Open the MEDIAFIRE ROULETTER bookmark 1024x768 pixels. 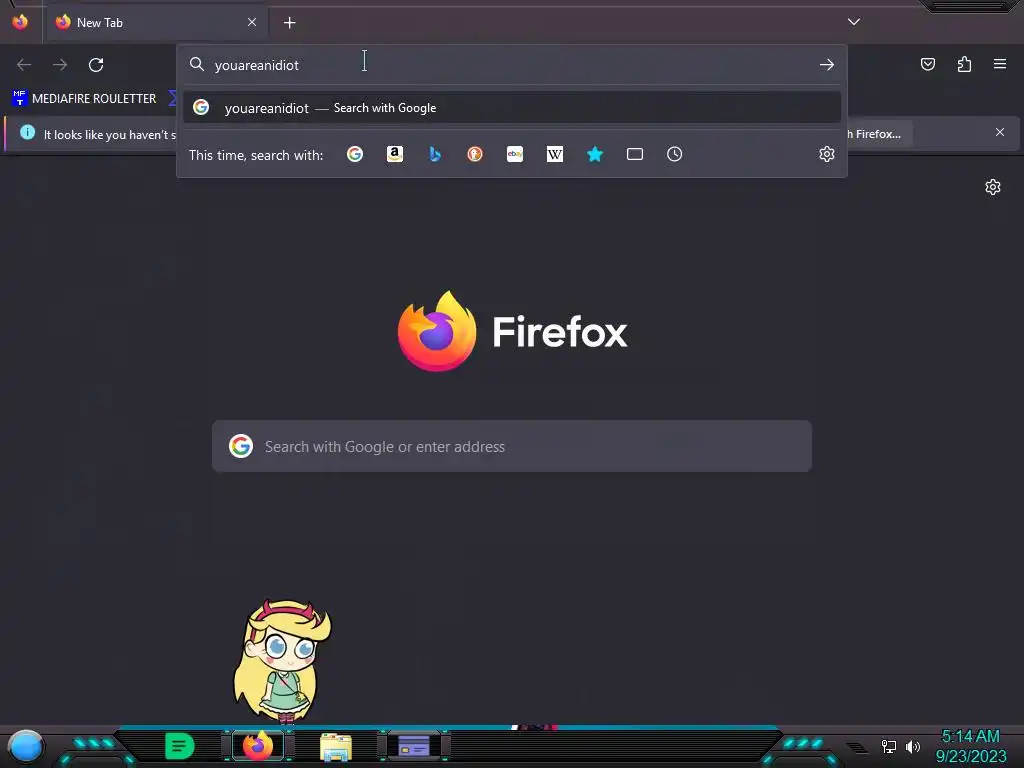(84, 99)
